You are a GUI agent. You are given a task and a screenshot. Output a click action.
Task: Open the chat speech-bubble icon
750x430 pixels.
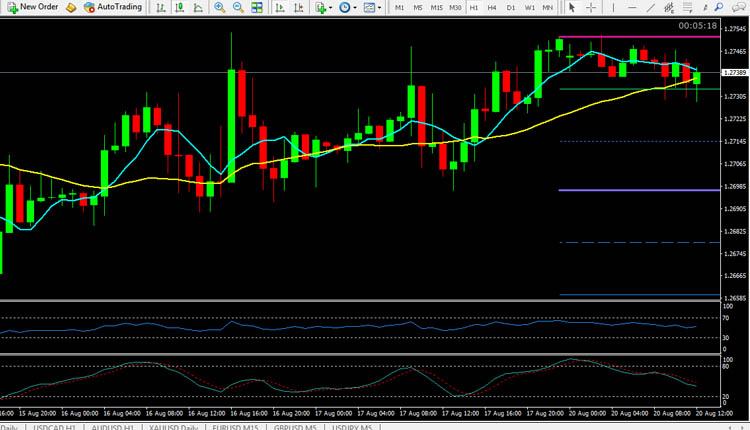click(x=739, y=8)
